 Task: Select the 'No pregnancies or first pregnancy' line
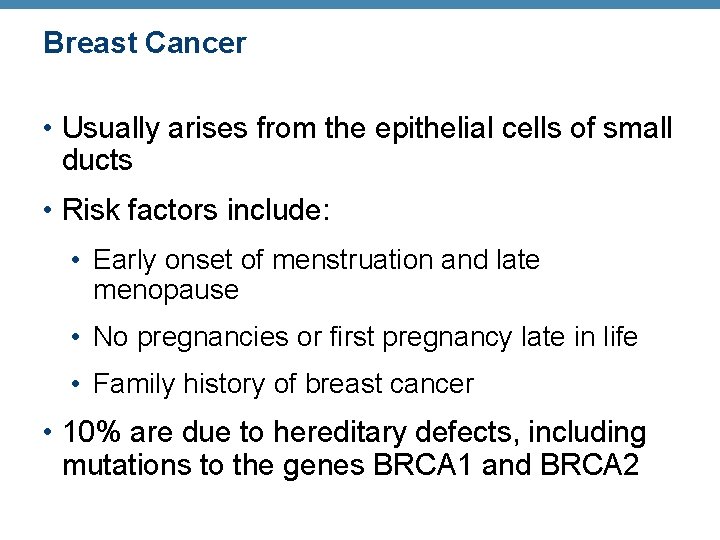(366, 337)
